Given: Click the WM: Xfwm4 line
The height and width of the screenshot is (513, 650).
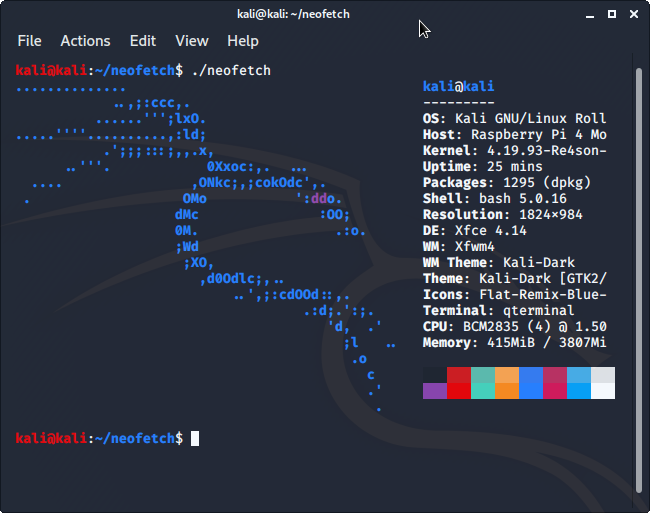Looking at the screenshot, I should coord(458,247).
